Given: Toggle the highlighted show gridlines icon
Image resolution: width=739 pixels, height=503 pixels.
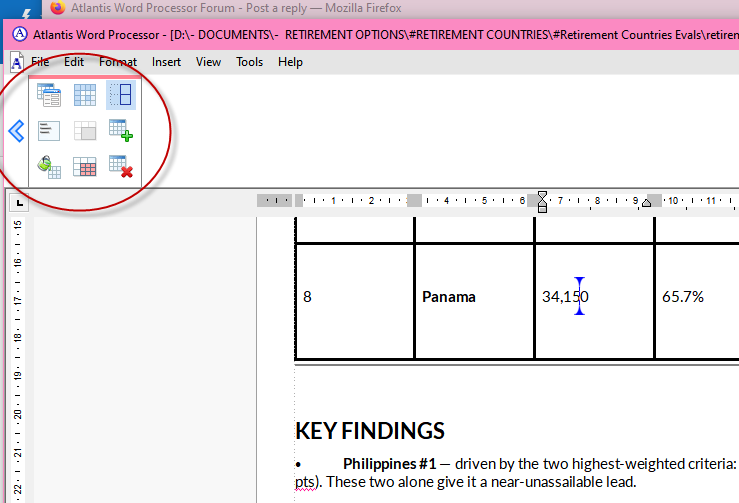Looking at the screenshot, I should tap(120, 96).
